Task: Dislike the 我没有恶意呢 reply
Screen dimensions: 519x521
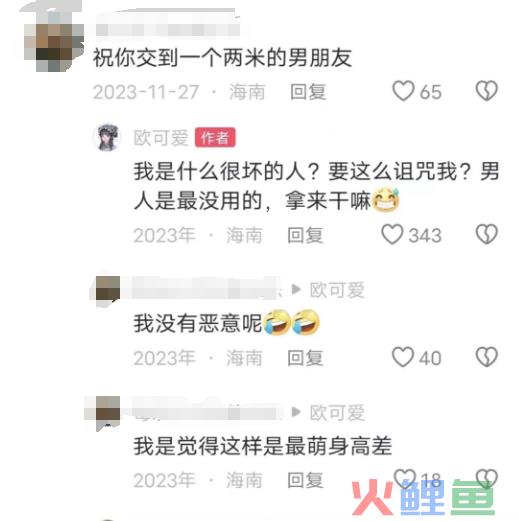Action: [x=486, y=357]
